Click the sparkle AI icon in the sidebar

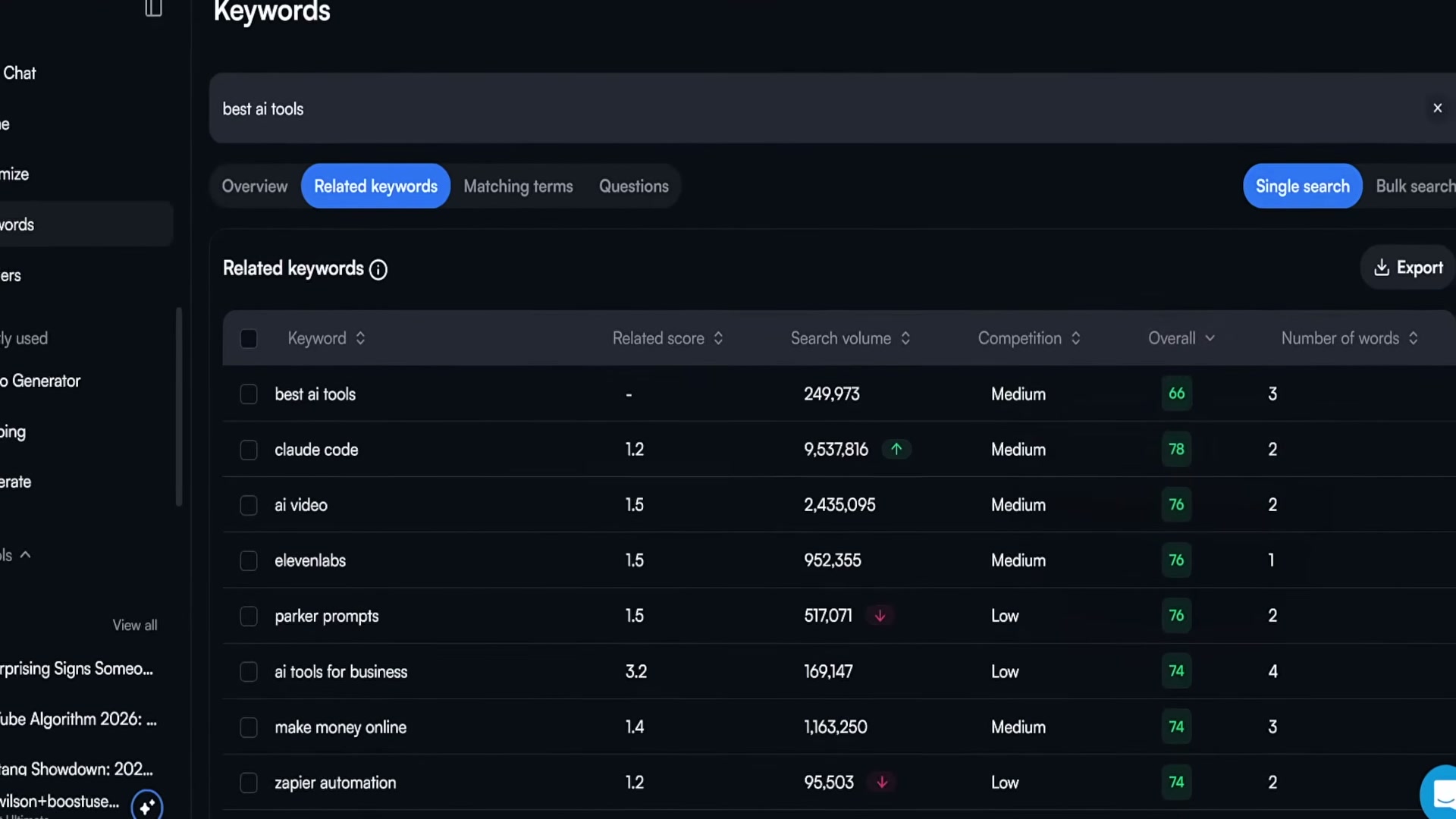(x=147, y=806)
